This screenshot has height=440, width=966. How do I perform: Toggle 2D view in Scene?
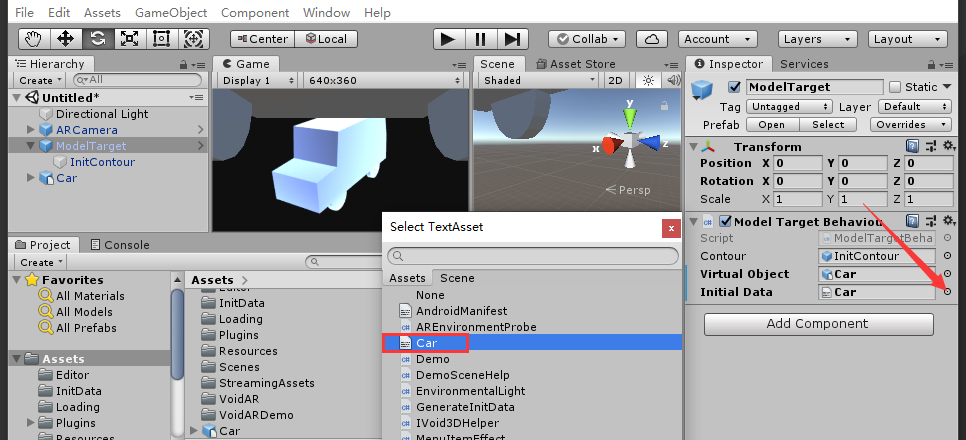pos(615,80)
